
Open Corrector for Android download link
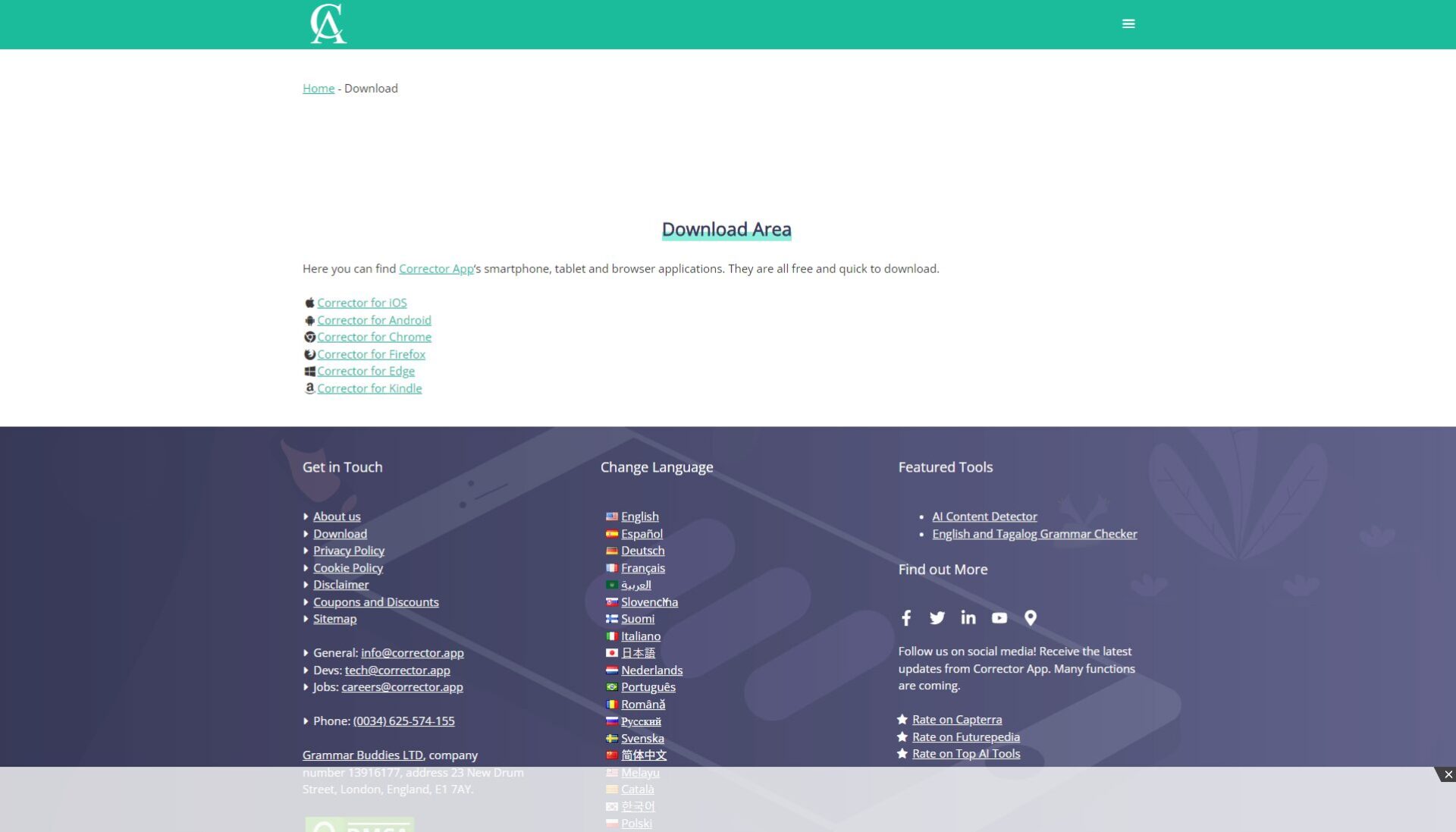[x=374, y=320]
